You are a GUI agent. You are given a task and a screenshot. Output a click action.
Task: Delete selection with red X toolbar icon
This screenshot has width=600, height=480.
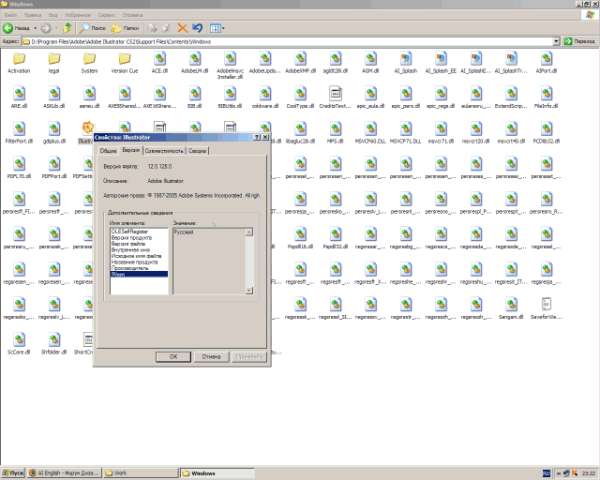pos(183,28)
